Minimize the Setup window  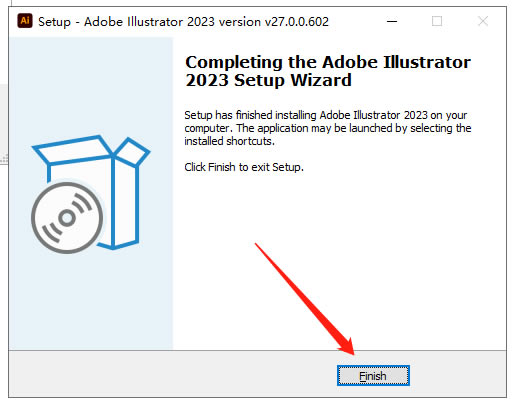point(392,21)
